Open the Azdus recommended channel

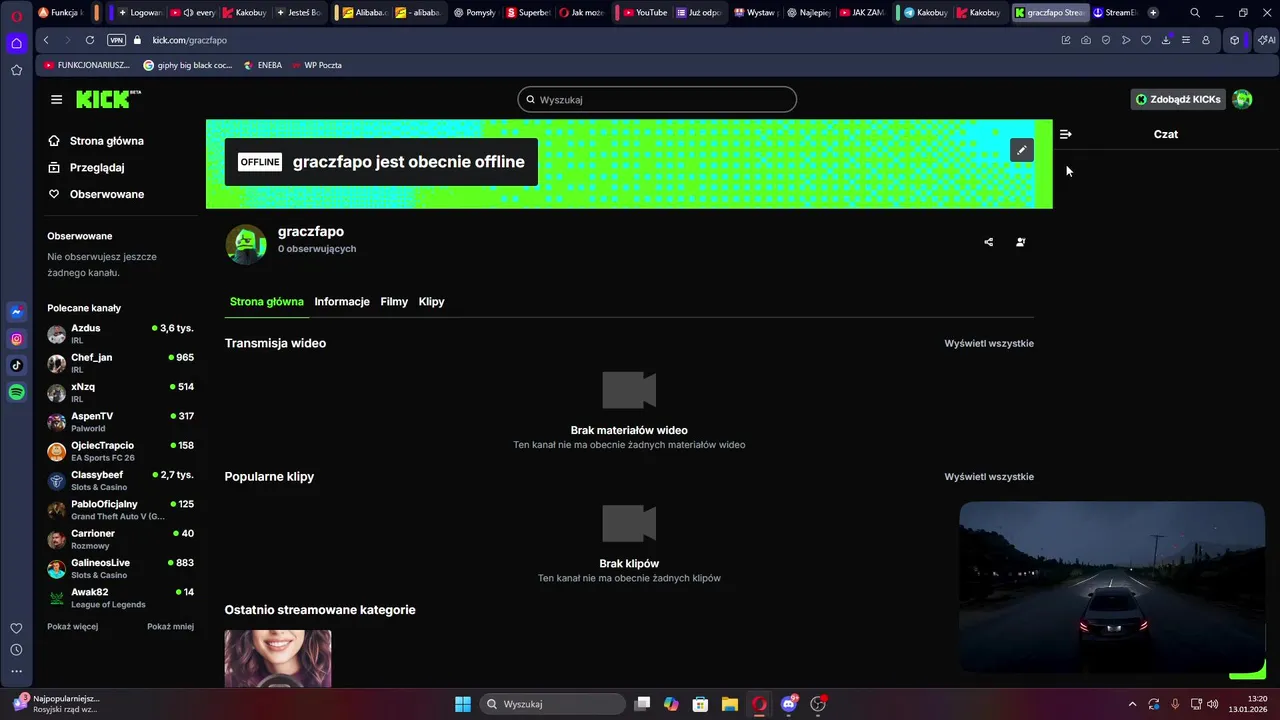click(x=120, y=334)
